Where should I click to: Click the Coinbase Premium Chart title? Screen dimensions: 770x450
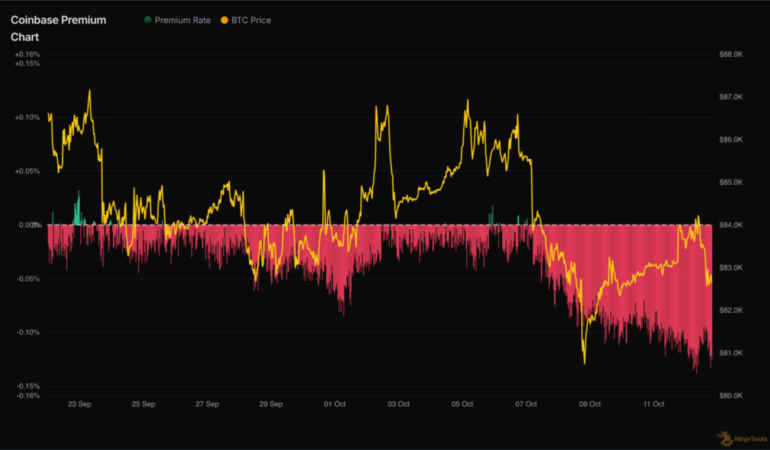coord(58,28)
